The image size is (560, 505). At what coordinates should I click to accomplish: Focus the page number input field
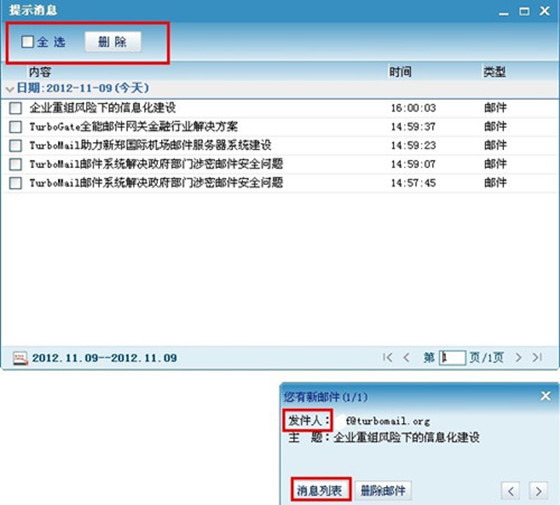(x=452, y=358)
